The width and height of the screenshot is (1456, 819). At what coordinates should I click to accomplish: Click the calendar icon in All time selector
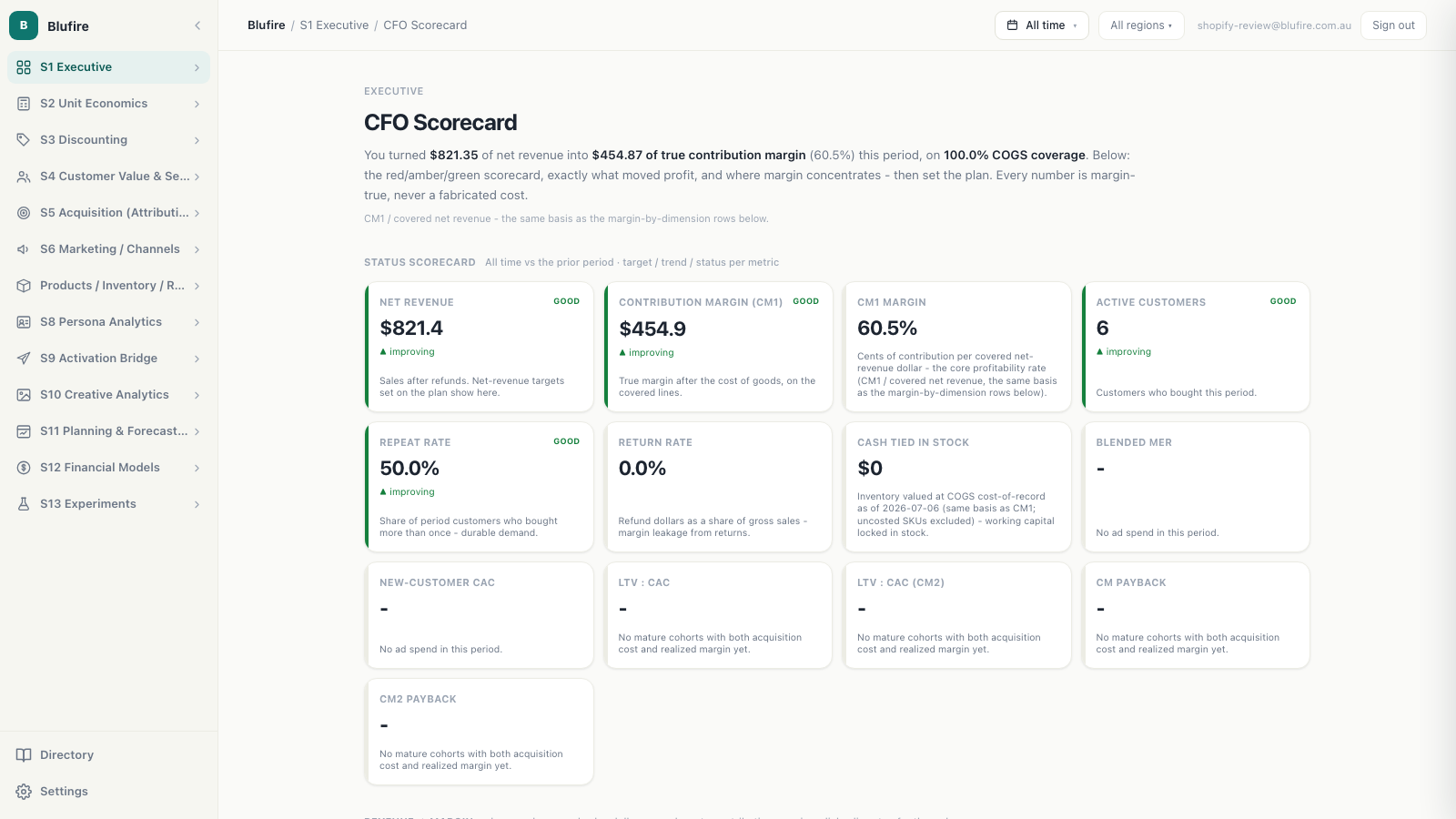1012,25
